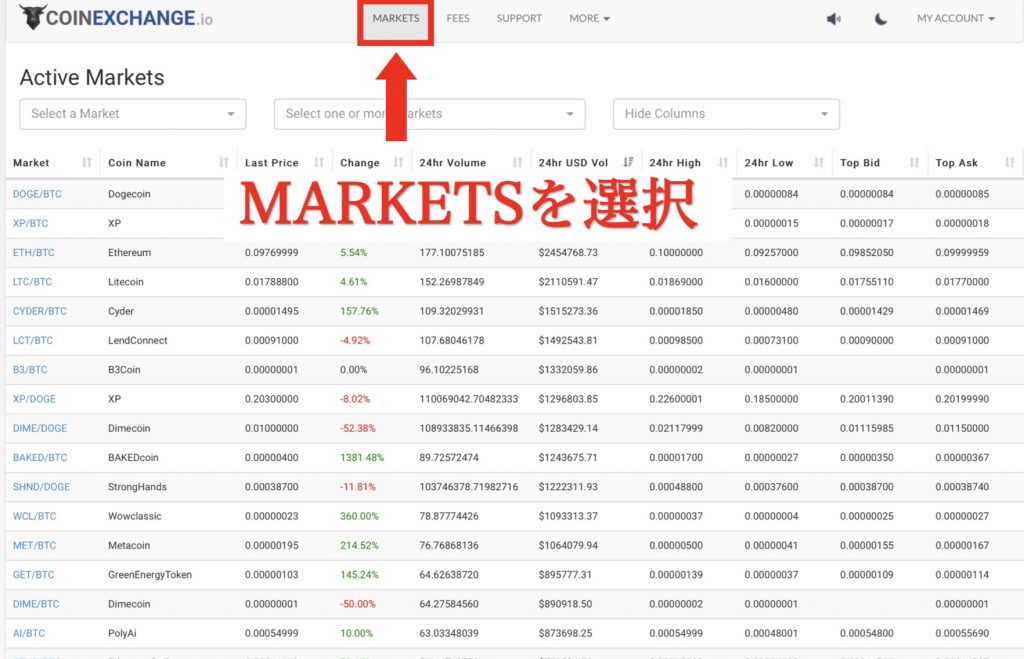Viewport: 1024px width, 659px height.
Task: Click the CoinExchange.io bull logo
Action: [x=116, y=18]
